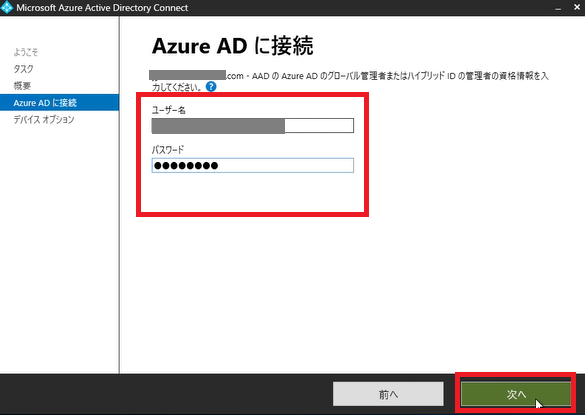585x415 pixels.
Task: Click the blue help question mark icon
Action: click(211, 87)
